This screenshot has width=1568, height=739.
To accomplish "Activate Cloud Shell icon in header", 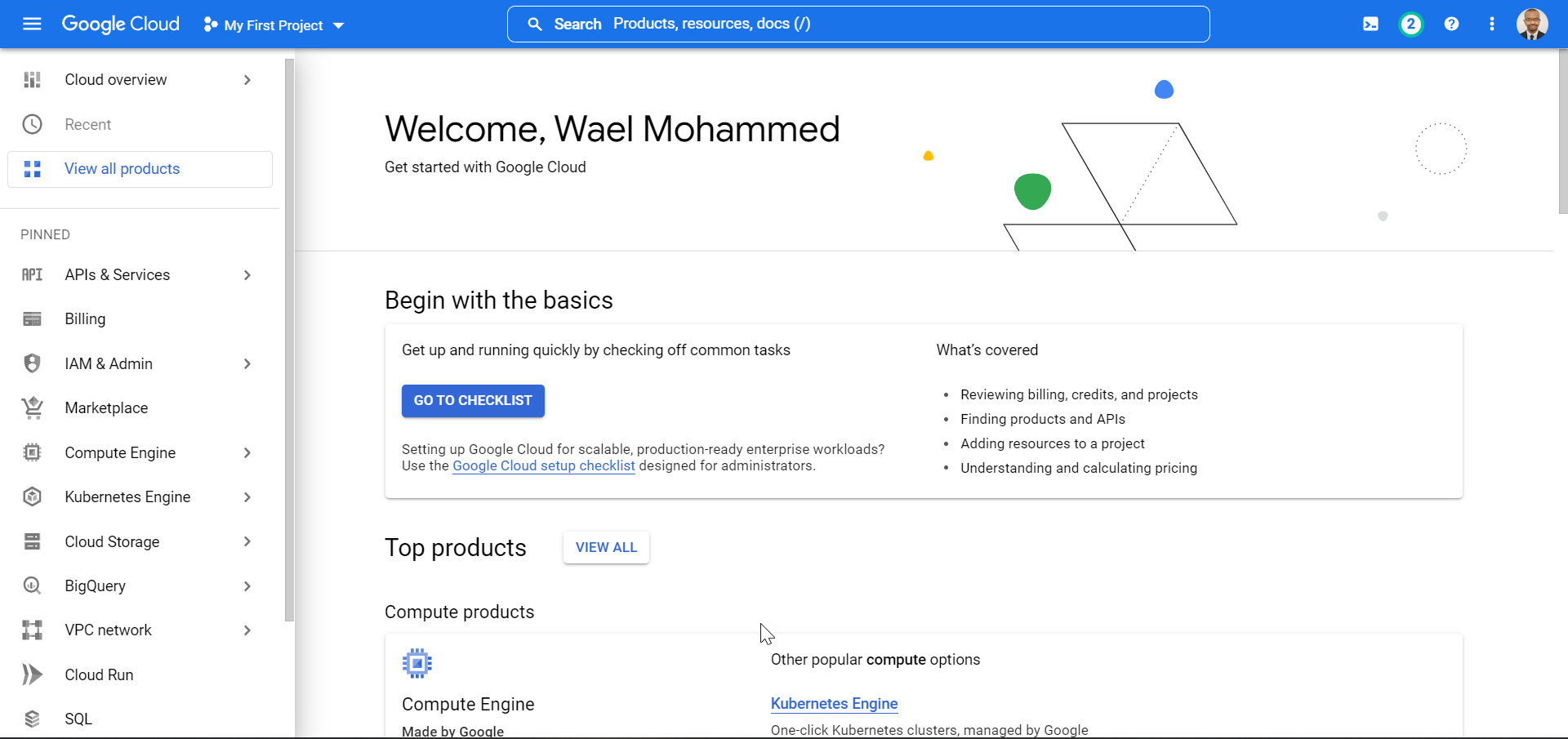I will [1370, 24].
